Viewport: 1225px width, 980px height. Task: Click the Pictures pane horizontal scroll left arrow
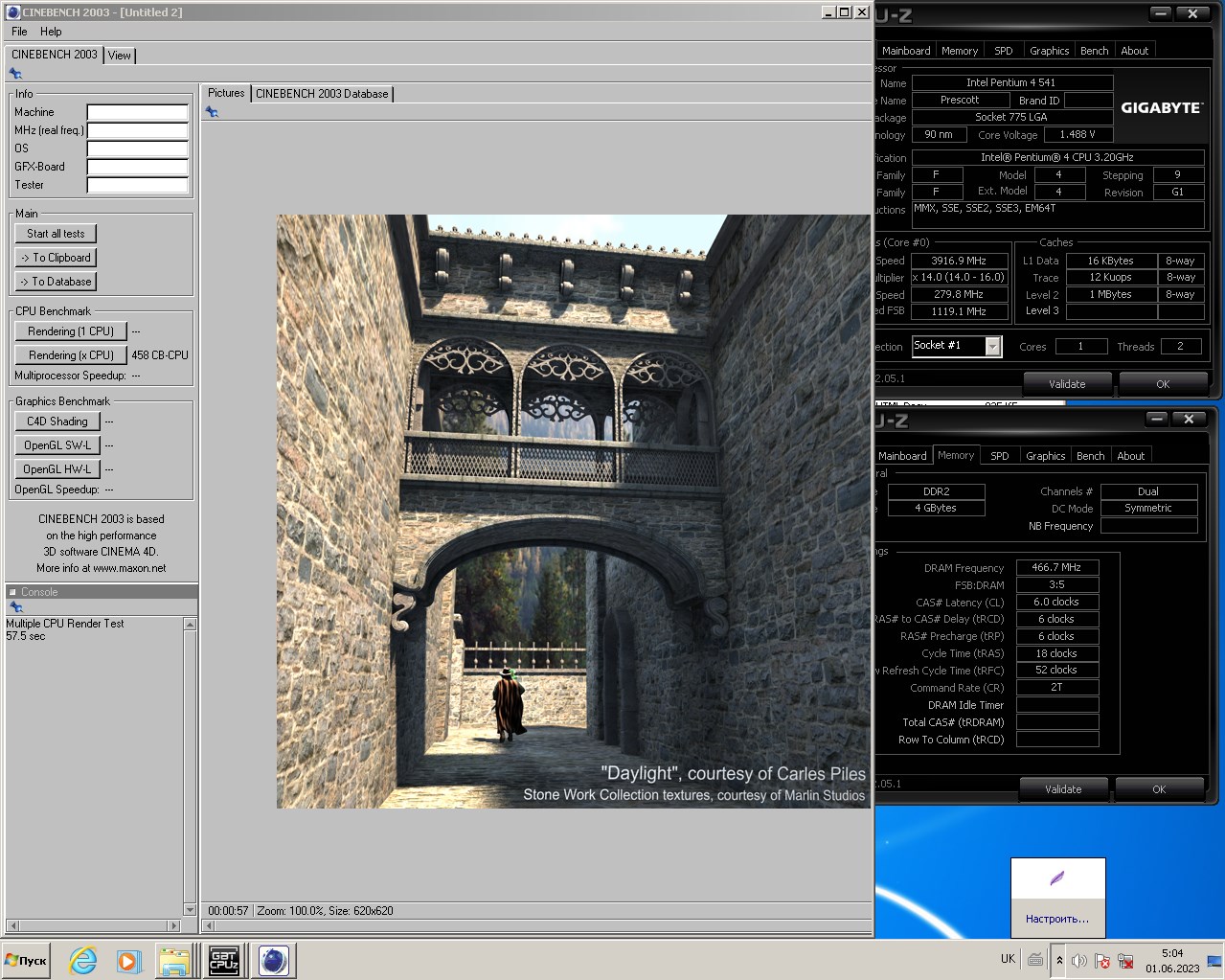(x=209, y=925)
